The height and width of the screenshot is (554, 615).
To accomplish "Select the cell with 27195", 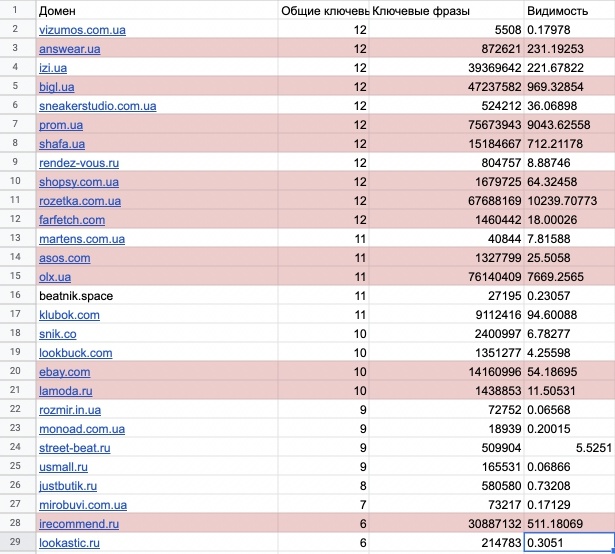I will (446, 296).
